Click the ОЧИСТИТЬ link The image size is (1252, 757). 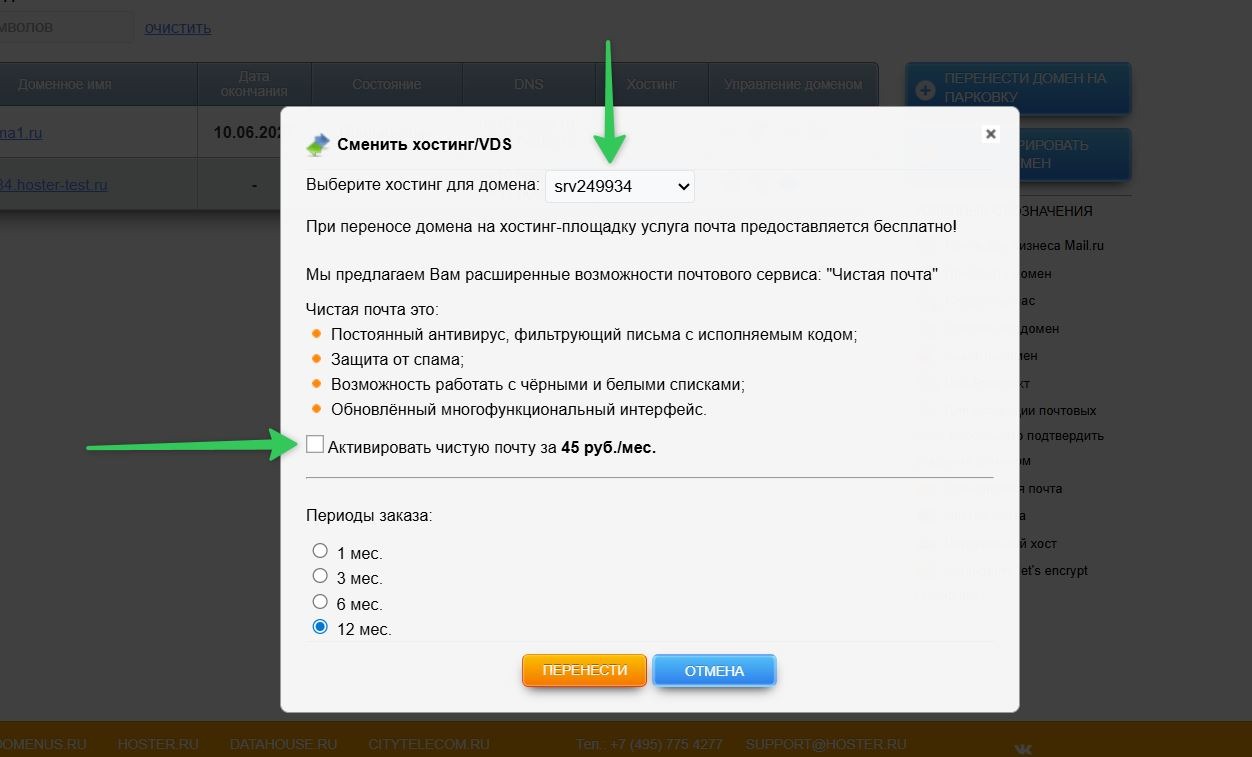[178, 28]
